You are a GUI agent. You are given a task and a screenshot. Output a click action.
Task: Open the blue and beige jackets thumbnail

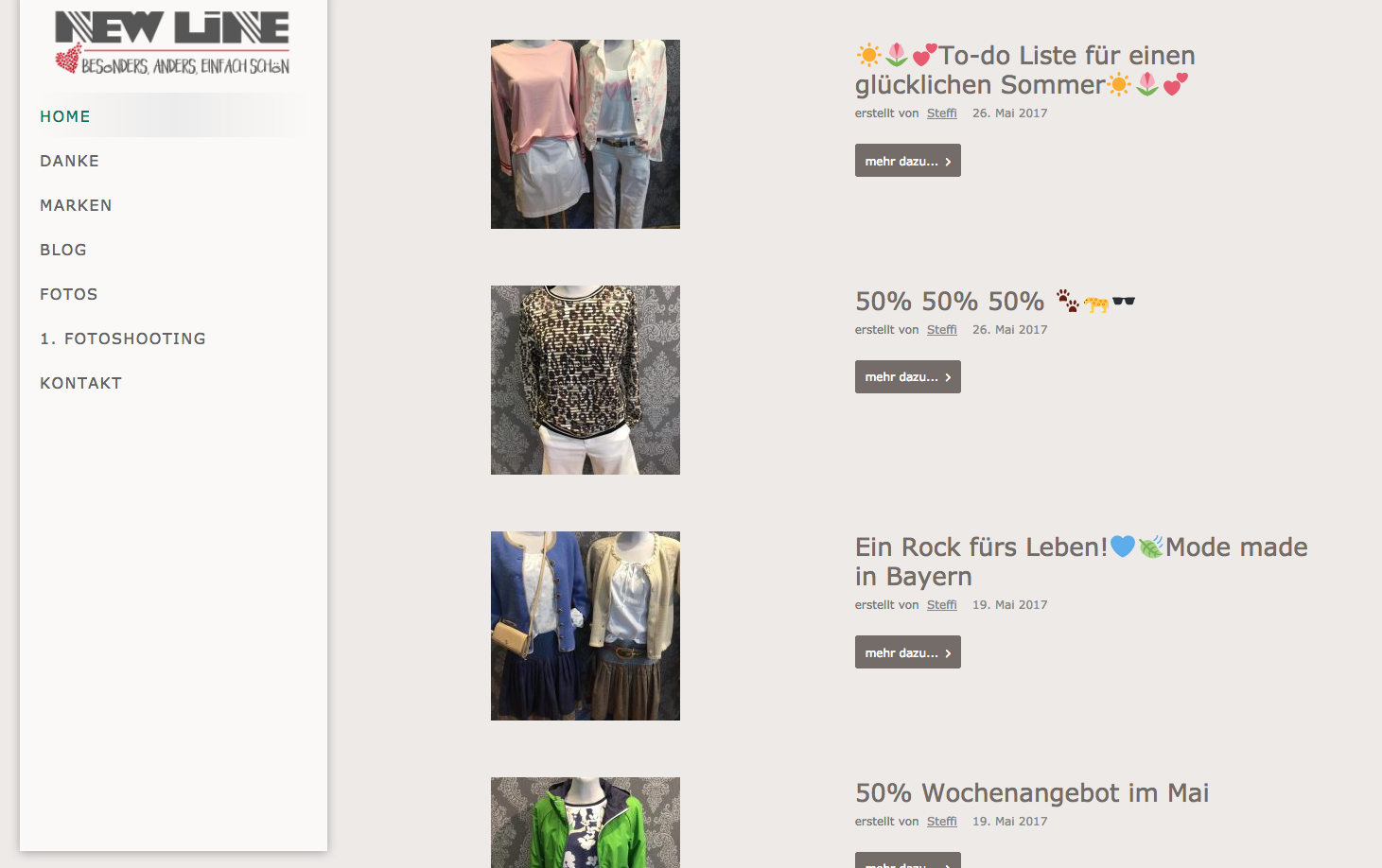tap(586, 626)
